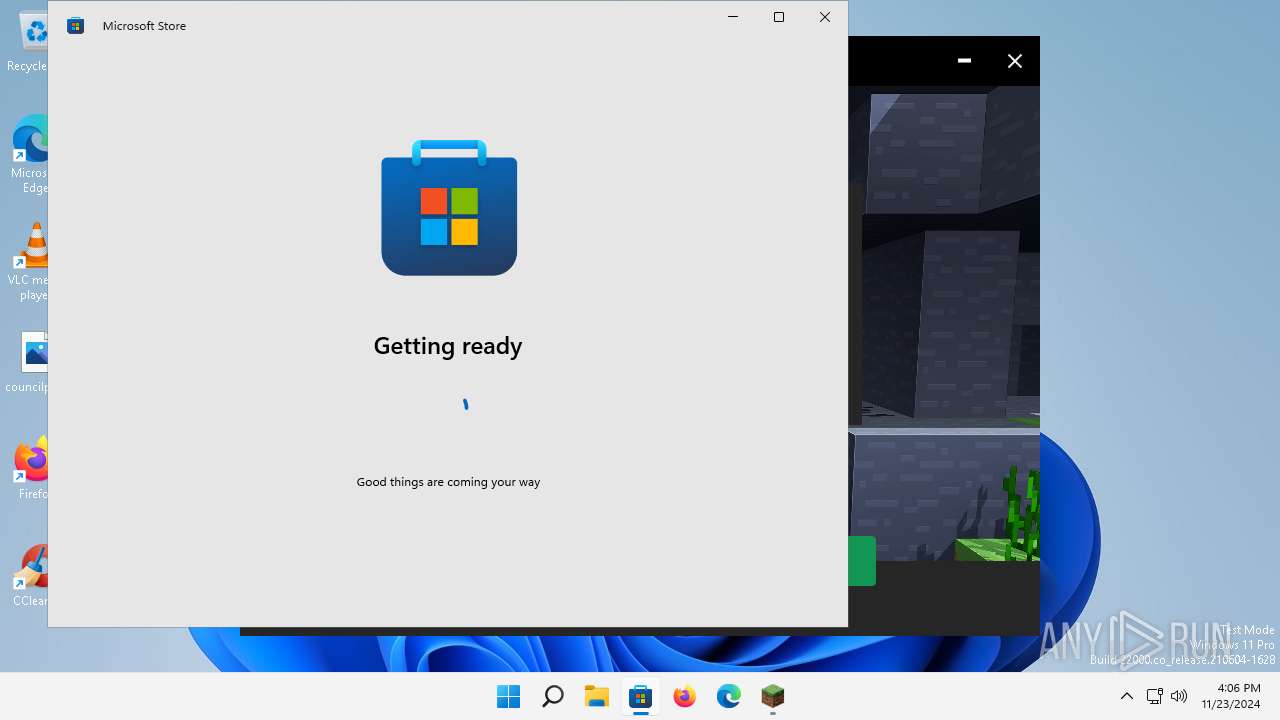Close the Microsoft Store window
The height and width of the screenshot is (720, 1280).
point(825,17)
